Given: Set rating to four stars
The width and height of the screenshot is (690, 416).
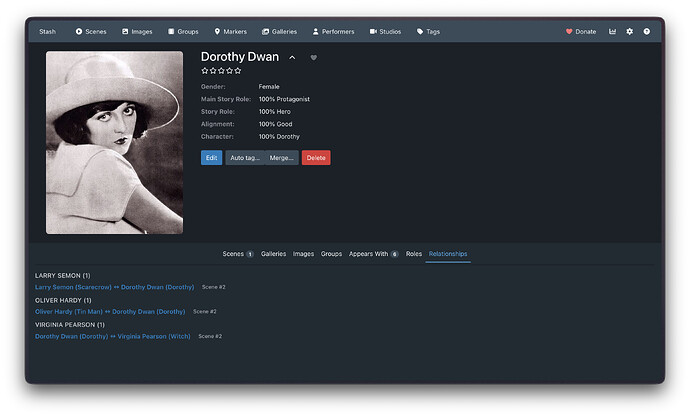Looking at the screenshot, I should 229,70.
